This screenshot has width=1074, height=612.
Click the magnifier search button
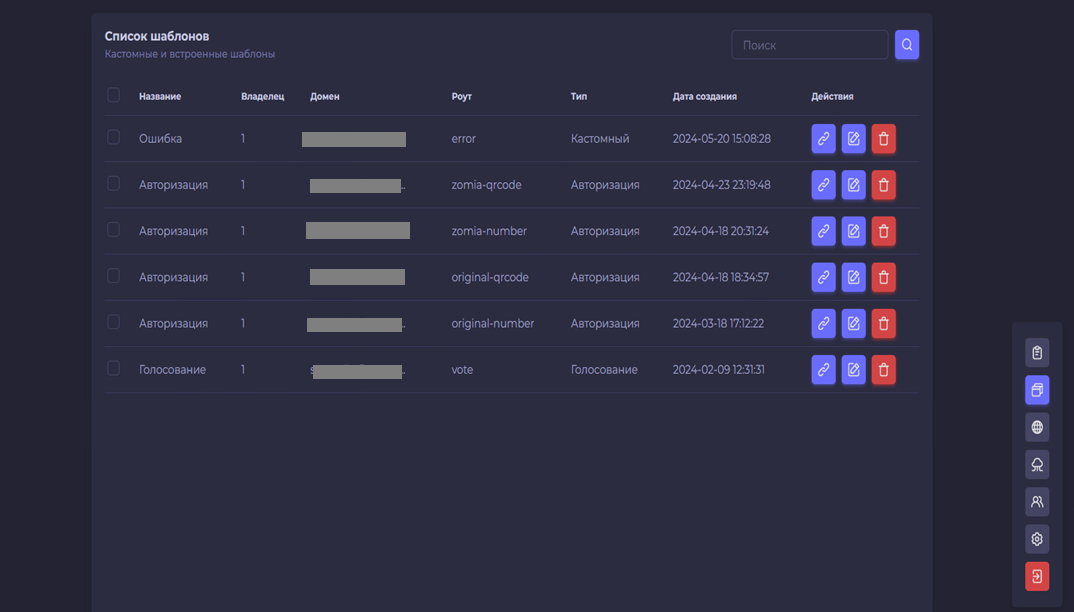tap(907, 45)
